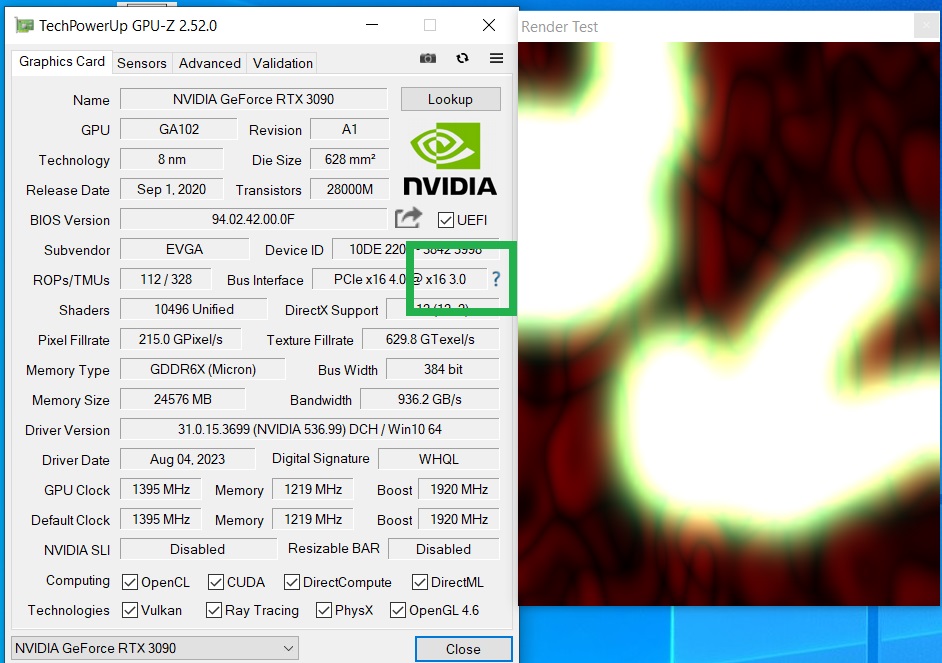Click the Technology value 8 nm

(172, 159)
